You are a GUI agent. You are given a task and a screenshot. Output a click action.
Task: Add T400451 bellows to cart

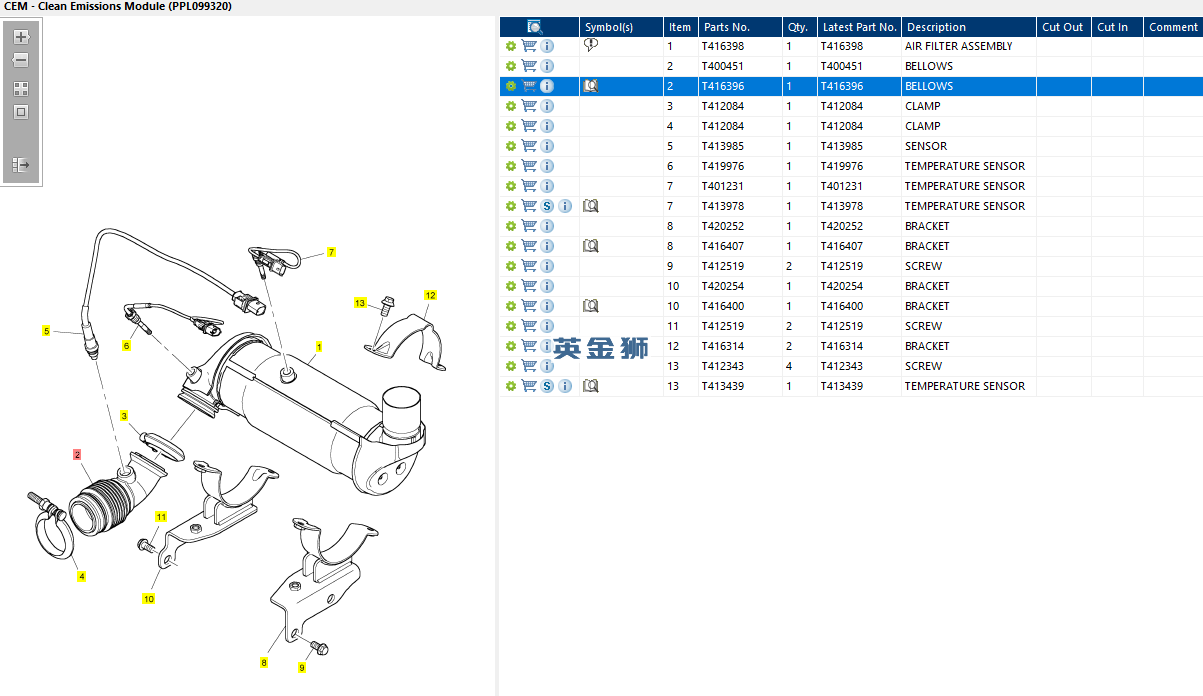coord(529,66)
